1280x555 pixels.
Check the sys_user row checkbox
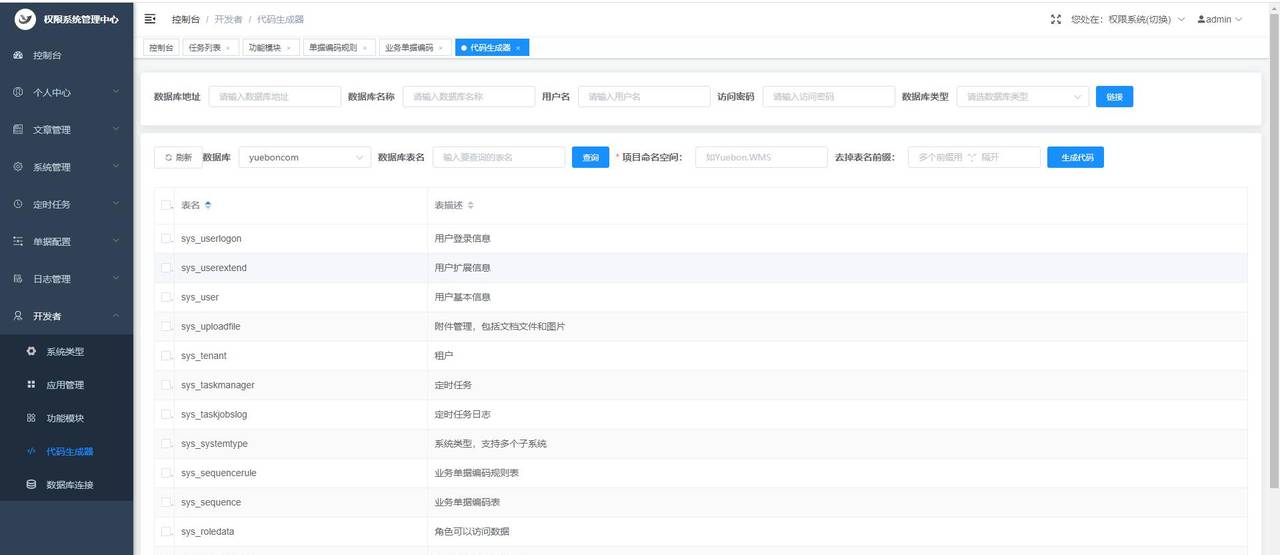166,297
